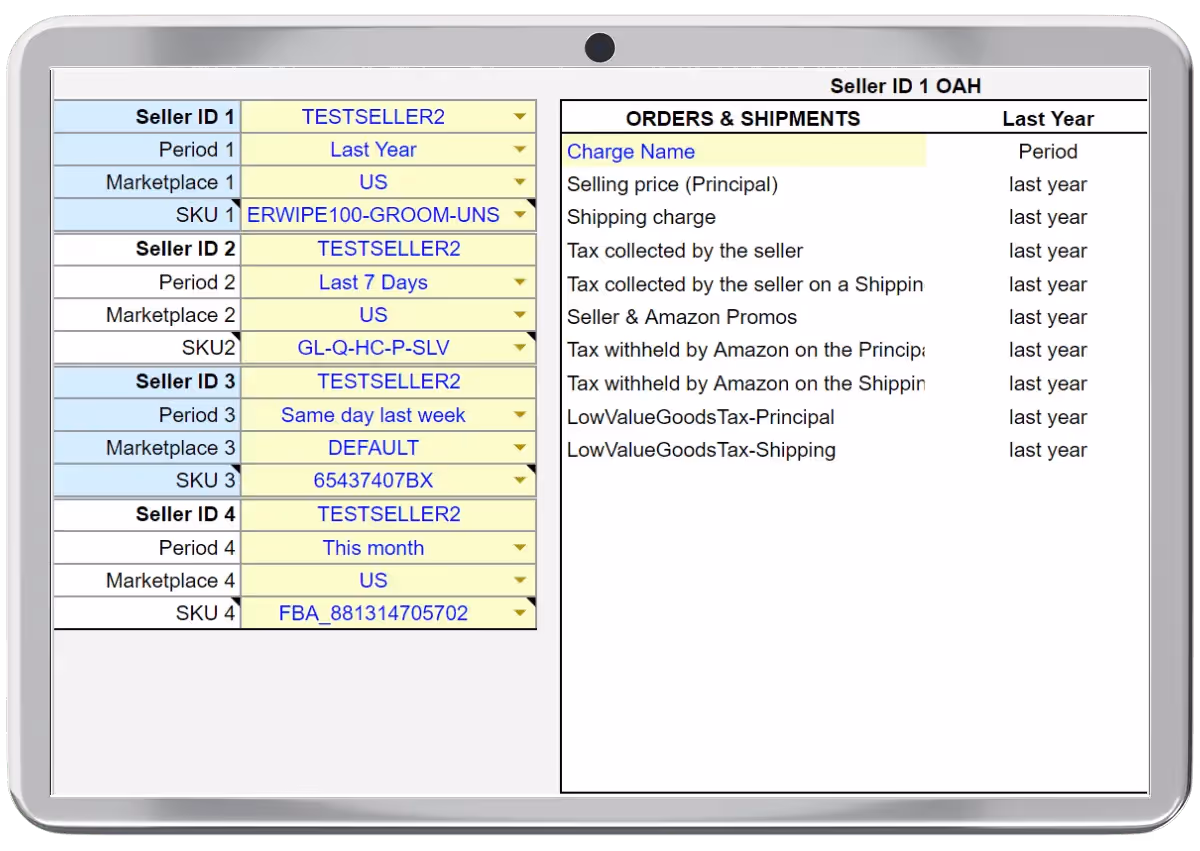
Task: Open the Marketplace 4 dropdown arrow
Action: coord(519,581)
